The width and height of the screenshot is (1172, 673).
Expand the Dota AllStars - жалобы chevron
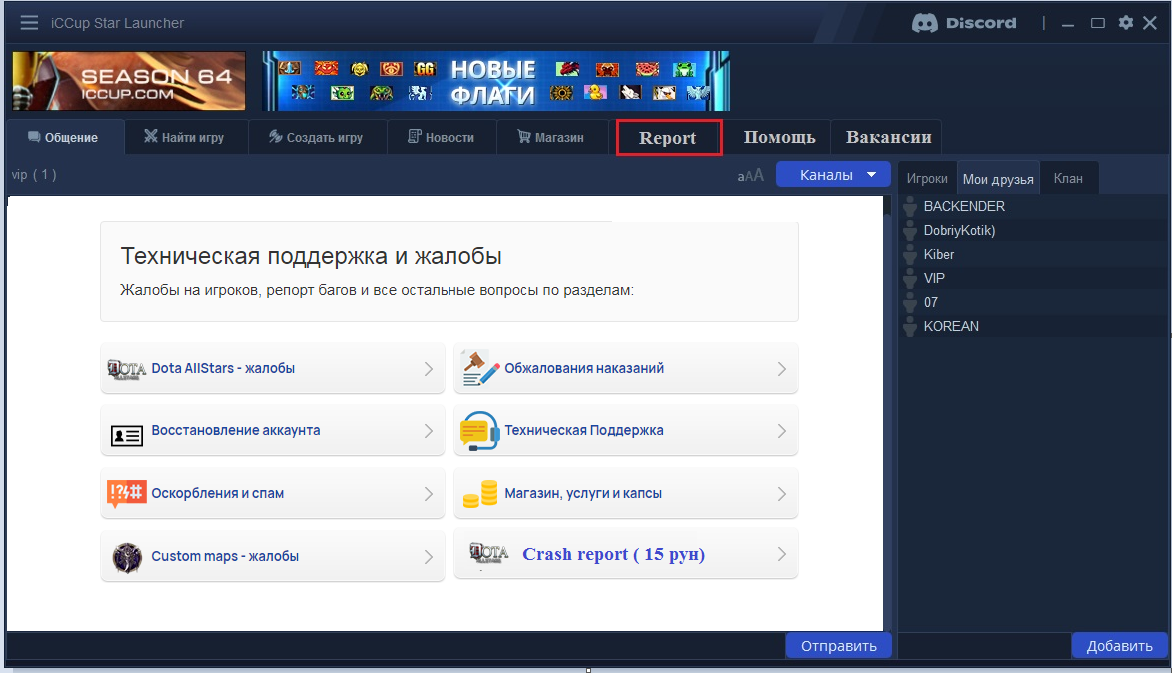pyautogui.click(x=429, y=369)
